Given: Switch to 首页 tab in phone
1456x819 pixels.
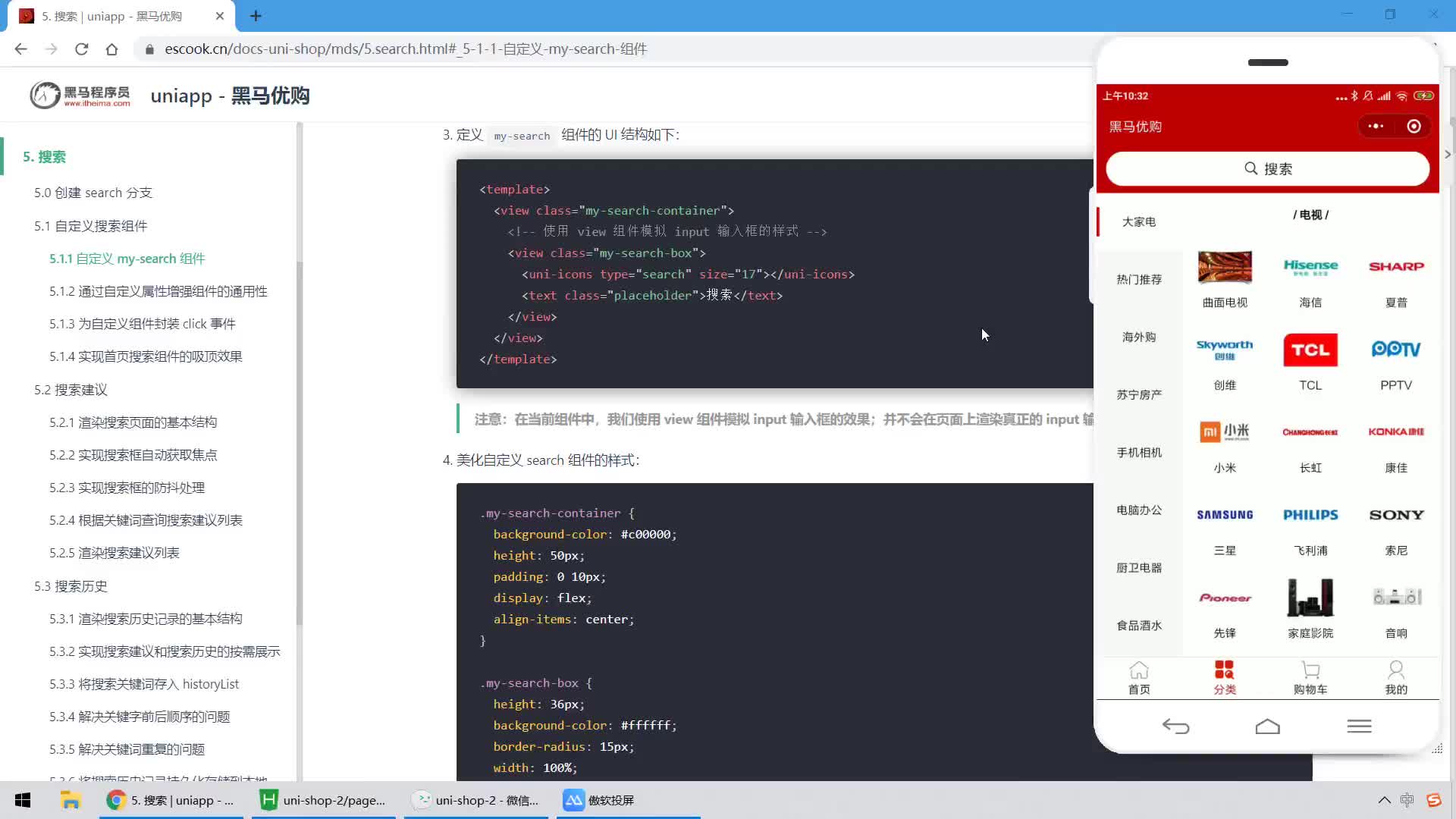Looking at the screenshot, I should pos(1139,678).
